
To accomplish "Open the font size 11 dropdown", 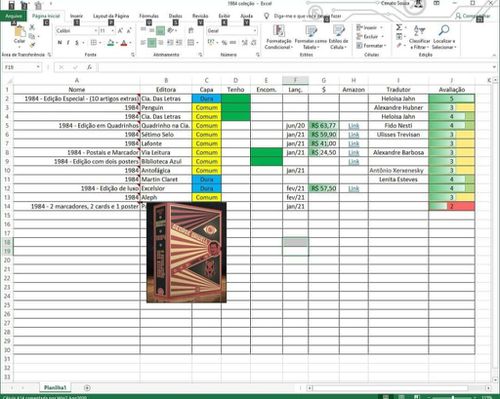I will 113,31.
